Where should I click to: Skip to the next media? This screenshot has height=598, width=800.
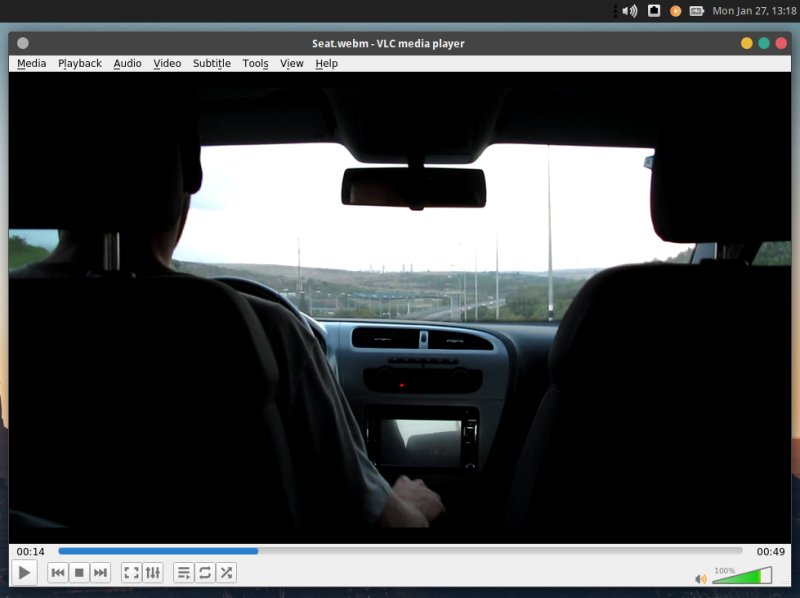click(100, 572)
